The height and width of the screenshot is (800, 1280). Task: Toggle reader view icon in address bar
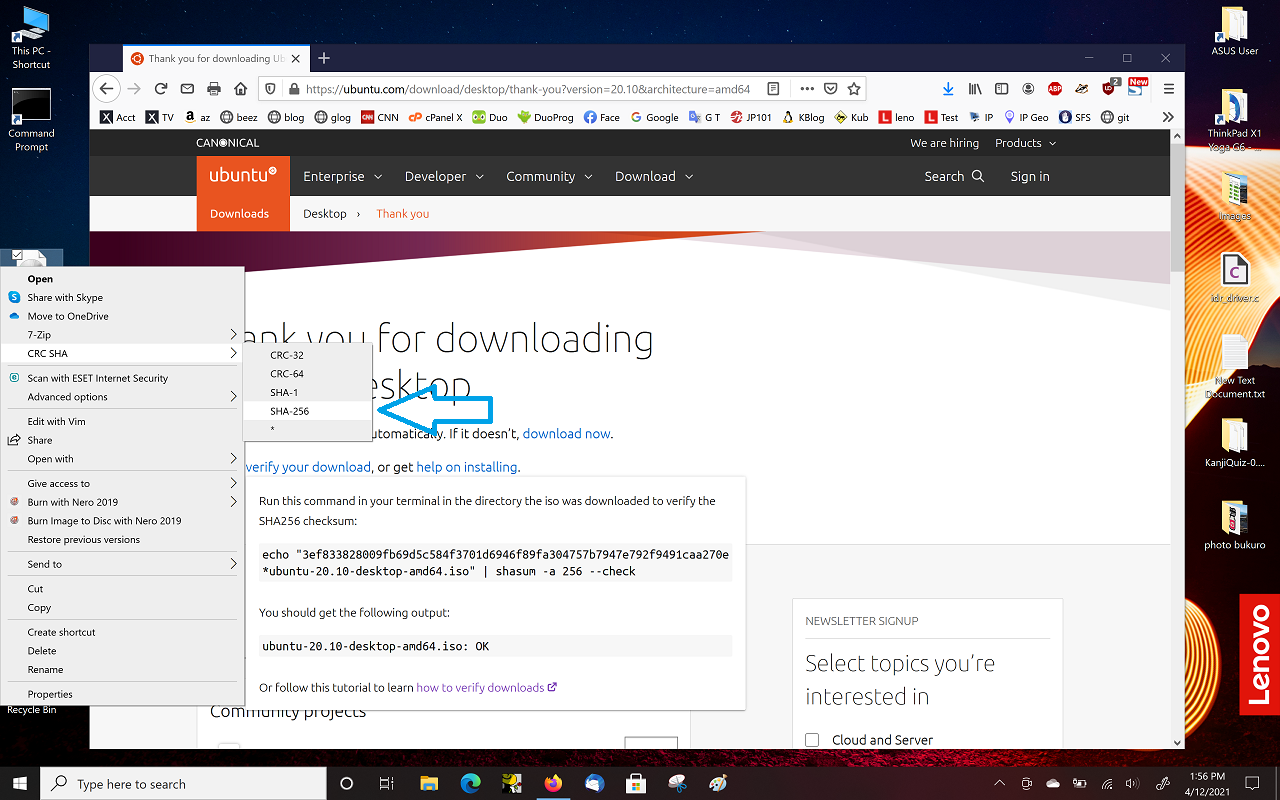[x=774, y=89]
